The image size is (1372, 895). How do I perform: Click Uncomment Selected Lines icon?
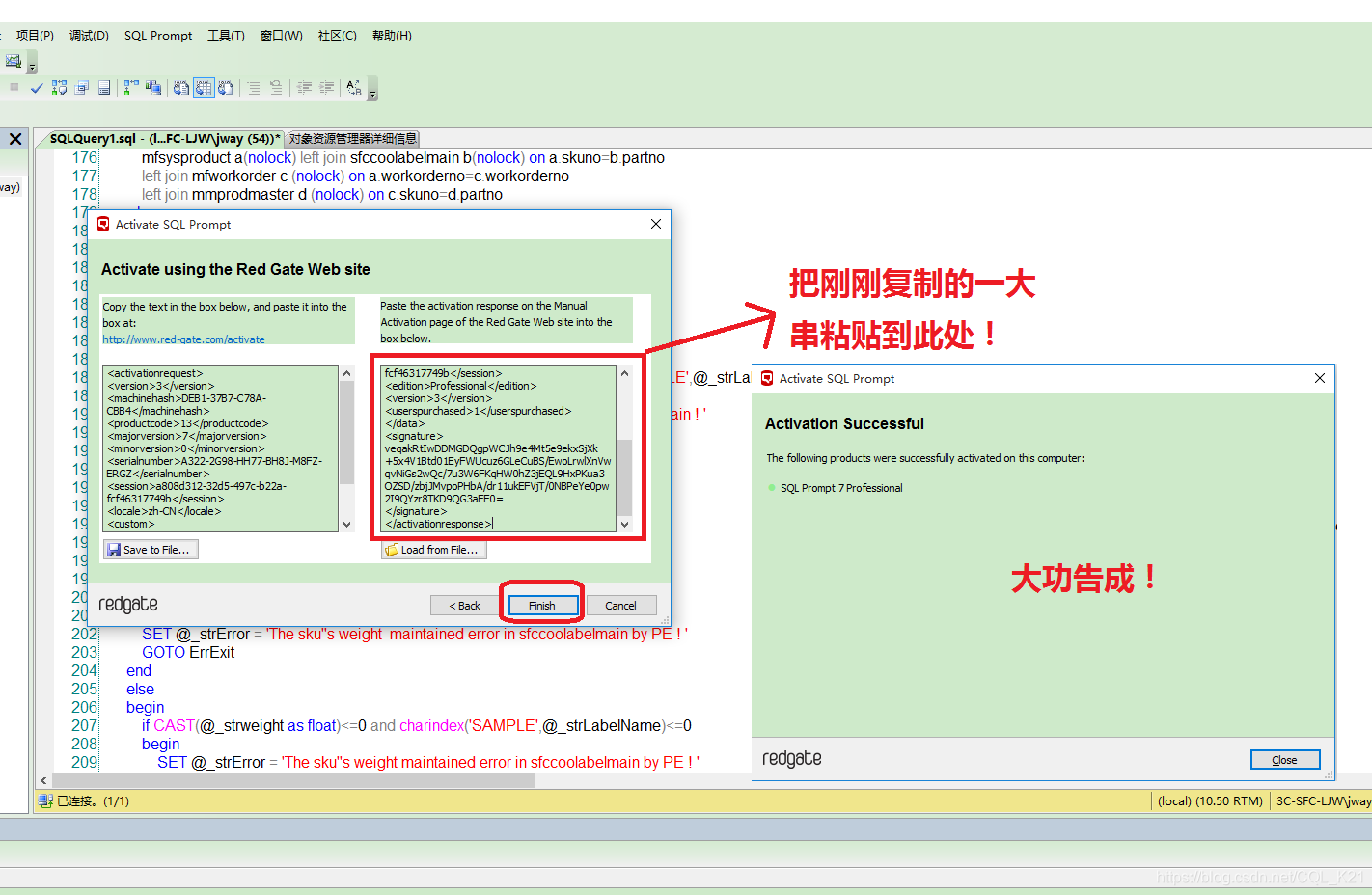coord(276,88)
